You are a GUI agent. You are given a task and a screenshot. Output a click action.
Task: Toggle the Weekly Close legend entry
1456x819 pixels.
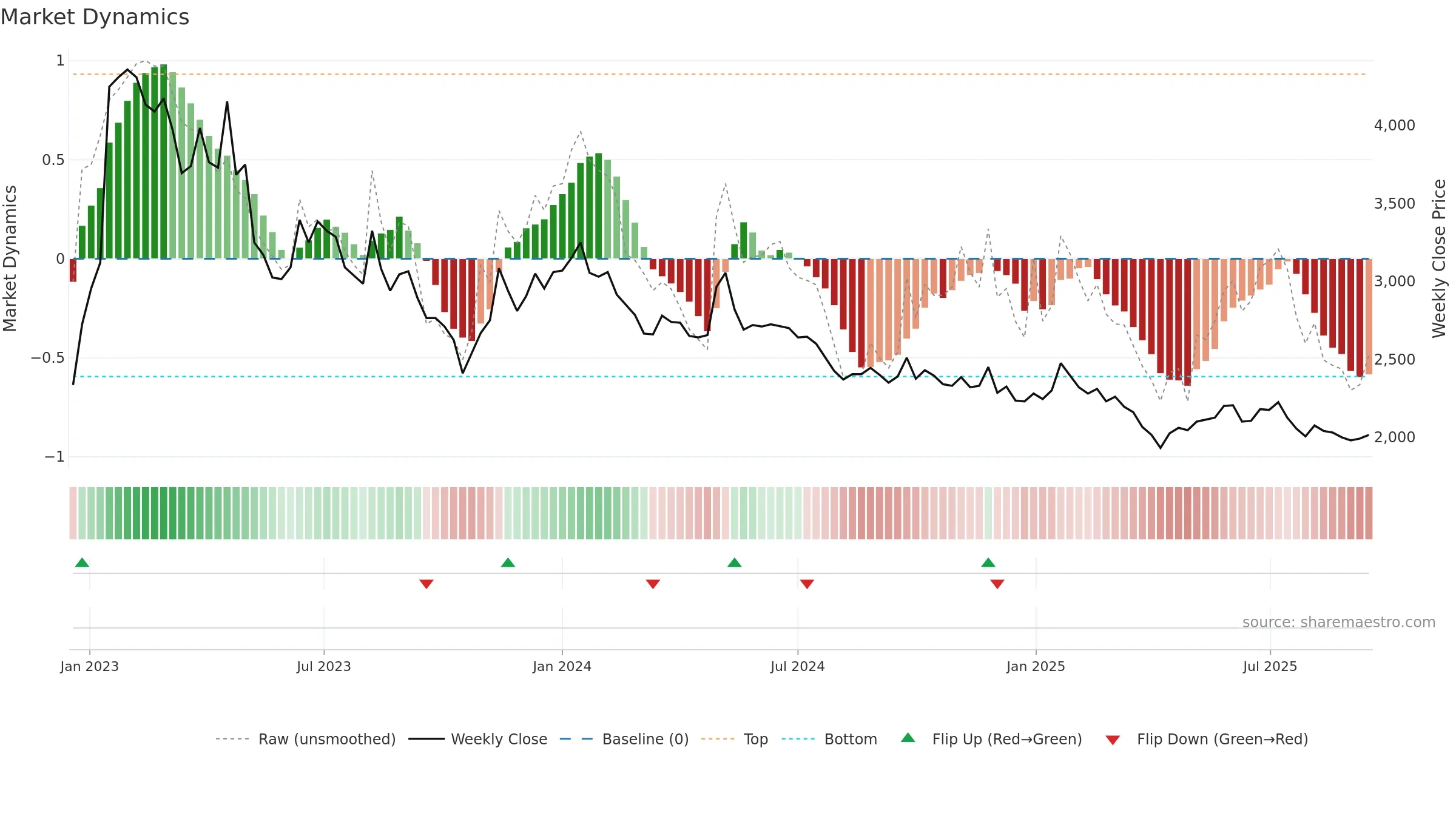478,739
